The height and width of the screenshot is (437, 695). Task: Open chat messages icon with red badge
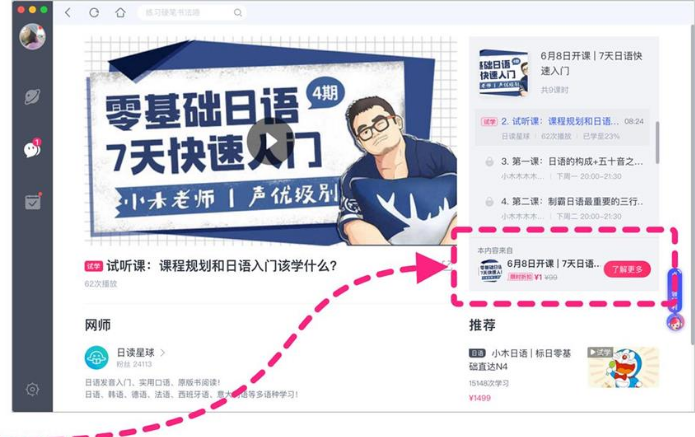(32, 149)
